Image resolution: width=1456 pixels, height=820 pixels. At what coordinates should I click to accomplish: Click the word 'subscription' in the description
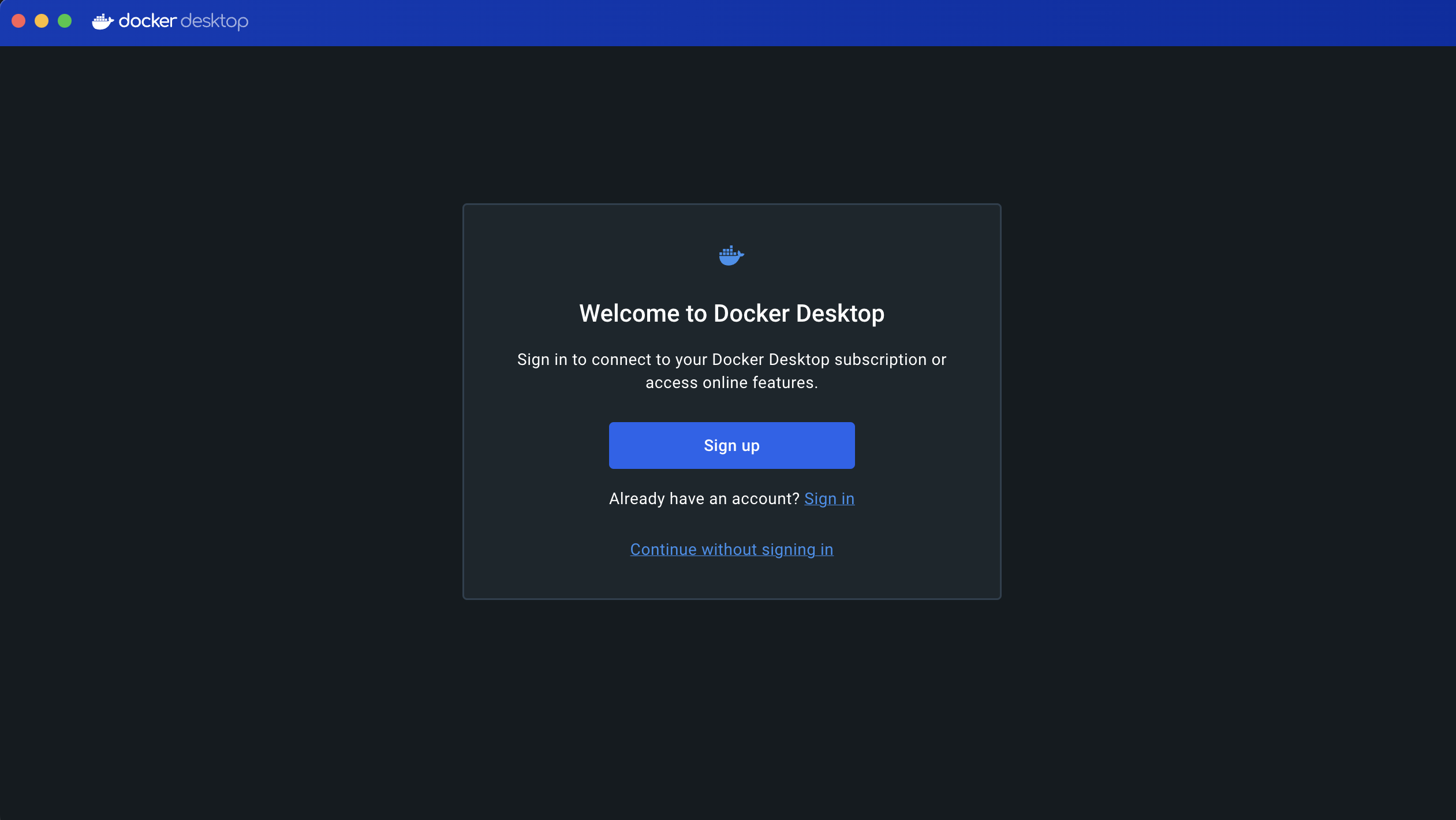pos(880,359)
